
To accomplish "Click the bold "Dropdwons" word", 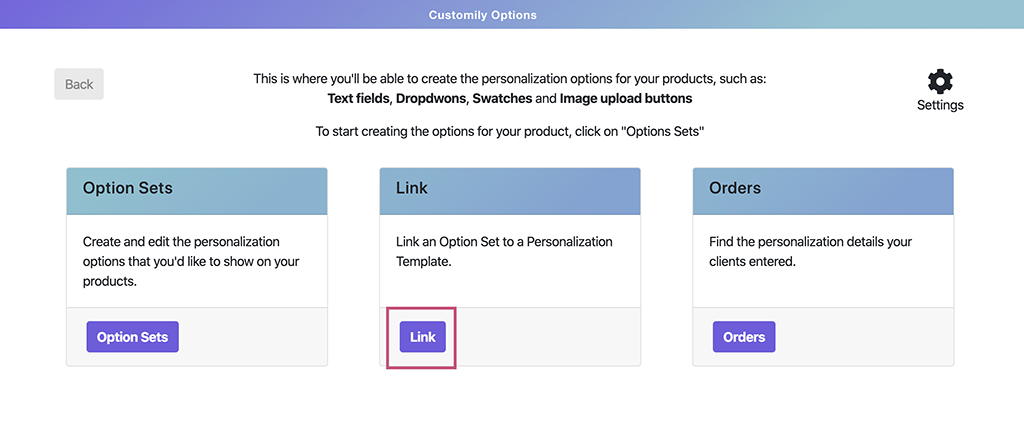I will click(x=431, y=99).
